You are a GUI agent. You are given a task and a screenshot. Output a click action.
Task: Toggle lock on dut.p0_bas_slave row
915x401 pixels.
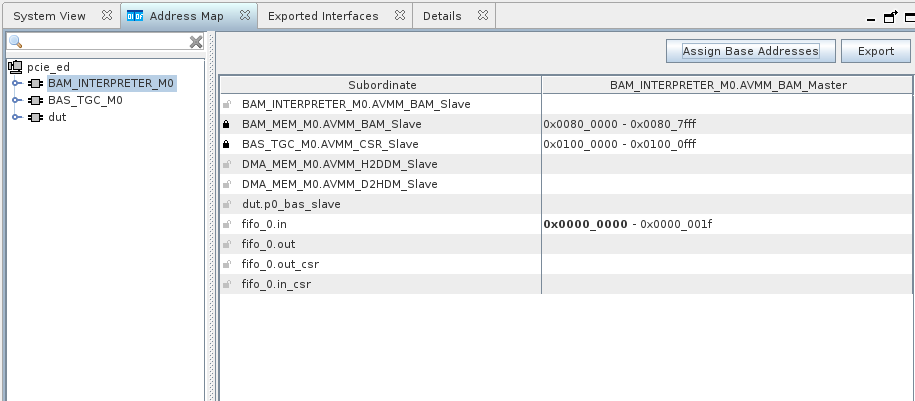click(226, 204)
